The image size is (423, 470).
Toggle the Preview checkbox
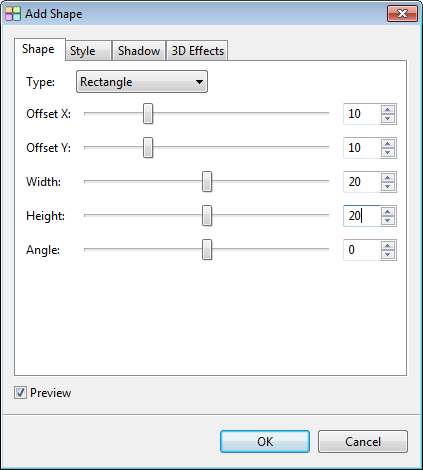point(20,393)
